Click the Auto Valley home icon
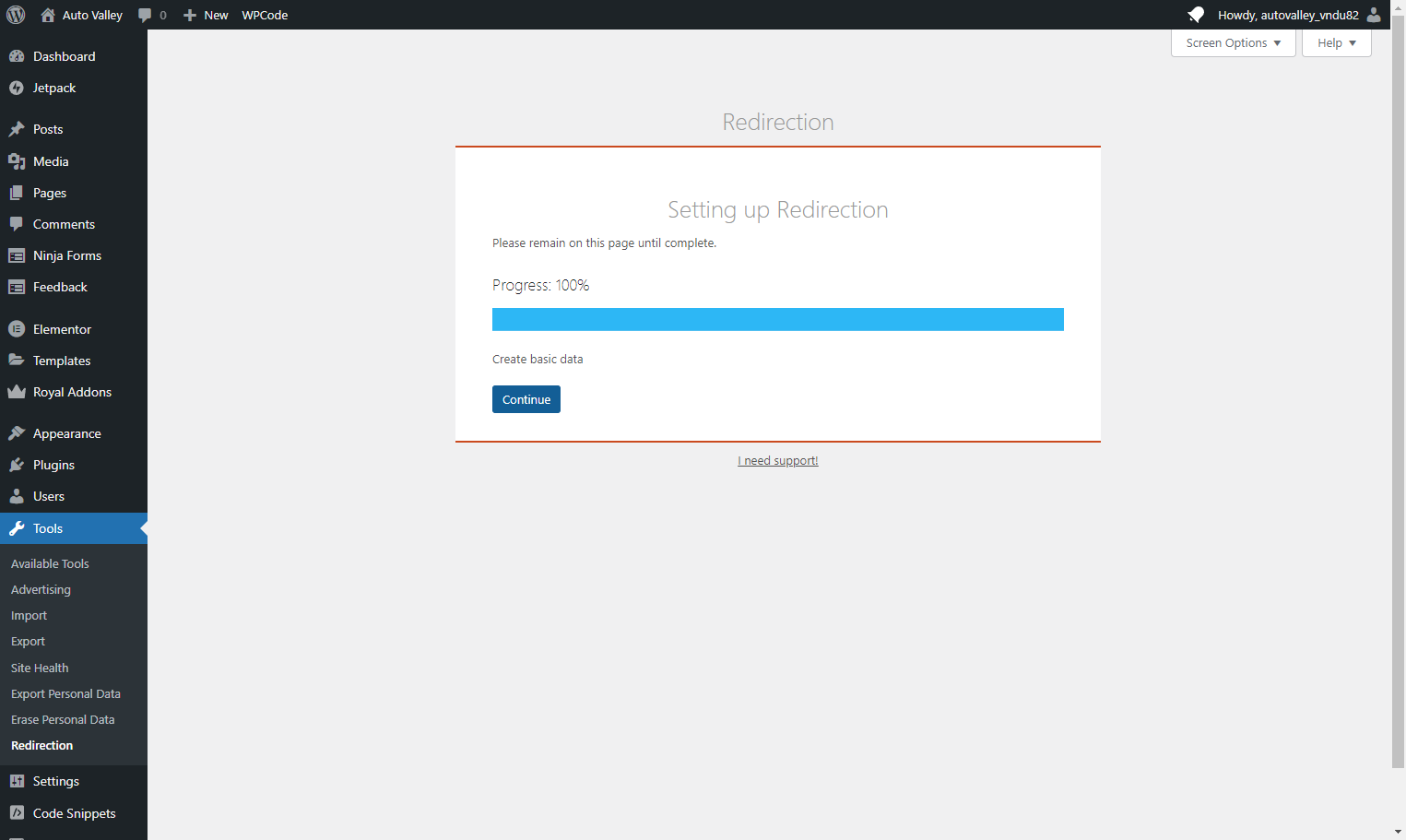Screen dimensions: 1406x840 pyautogui.click(x=48, y=15)
